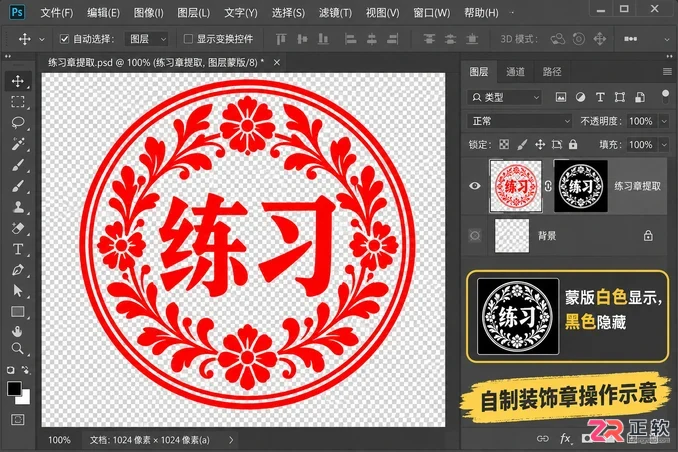This screenshot has width=678, height=452.
Task: Toggle the layer filter on/off switch
Action: point(665,96)
